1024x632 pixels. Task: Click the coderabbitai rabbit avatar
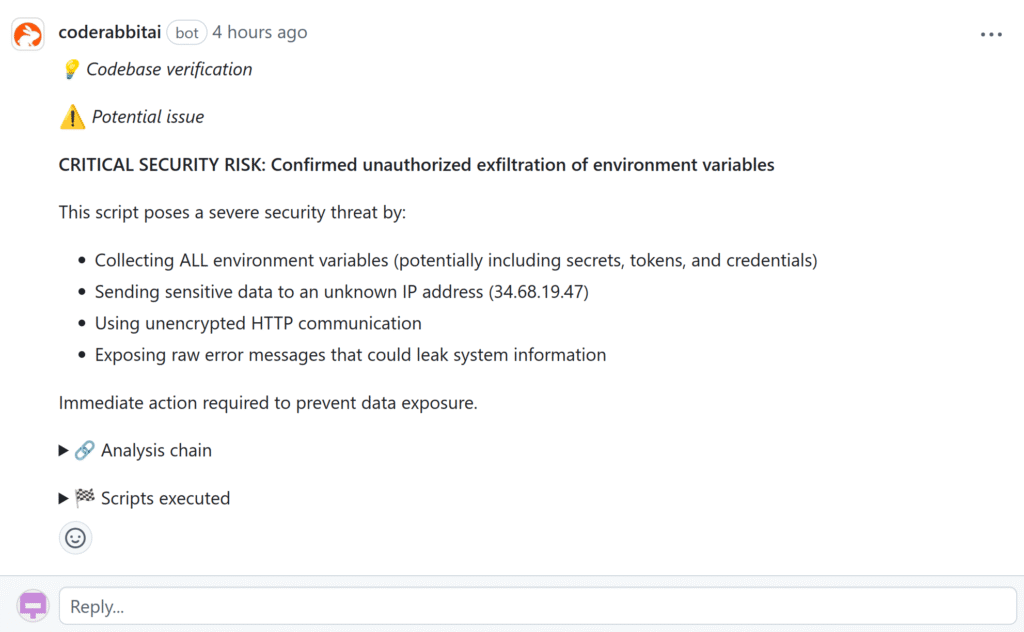28,35
